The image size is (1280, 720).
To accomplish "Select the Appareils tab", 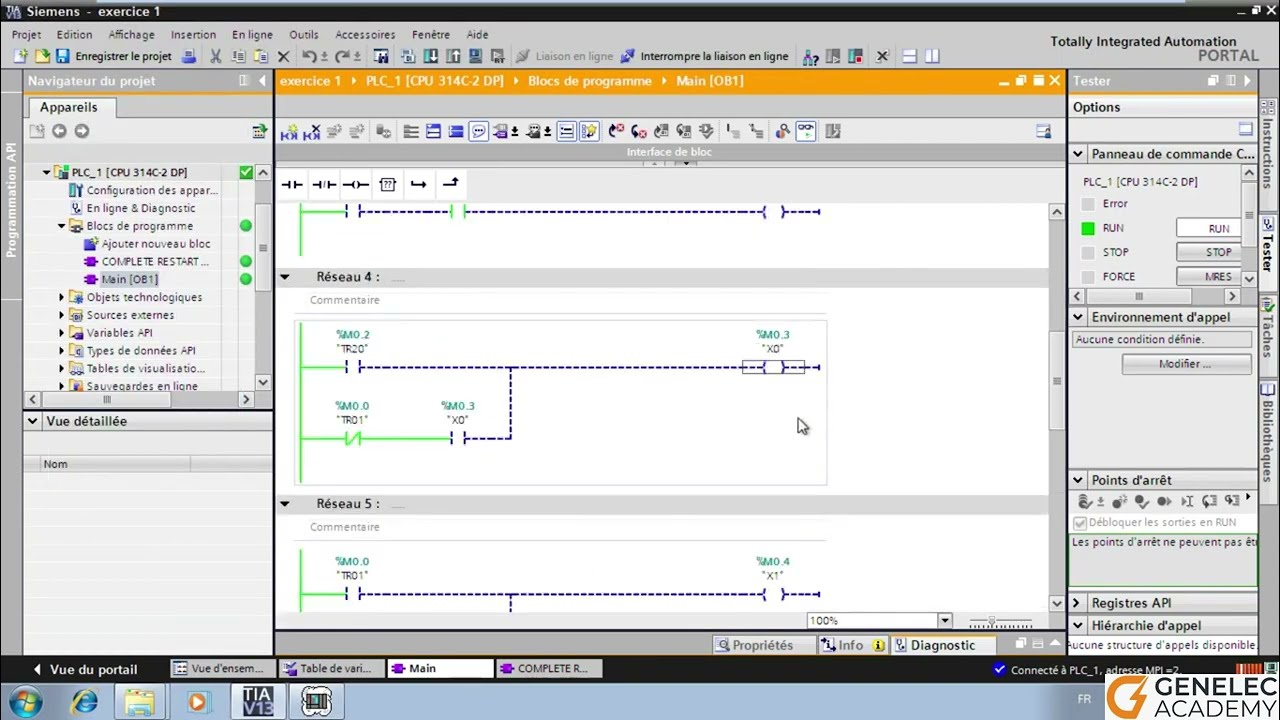I will click(69, 107).
